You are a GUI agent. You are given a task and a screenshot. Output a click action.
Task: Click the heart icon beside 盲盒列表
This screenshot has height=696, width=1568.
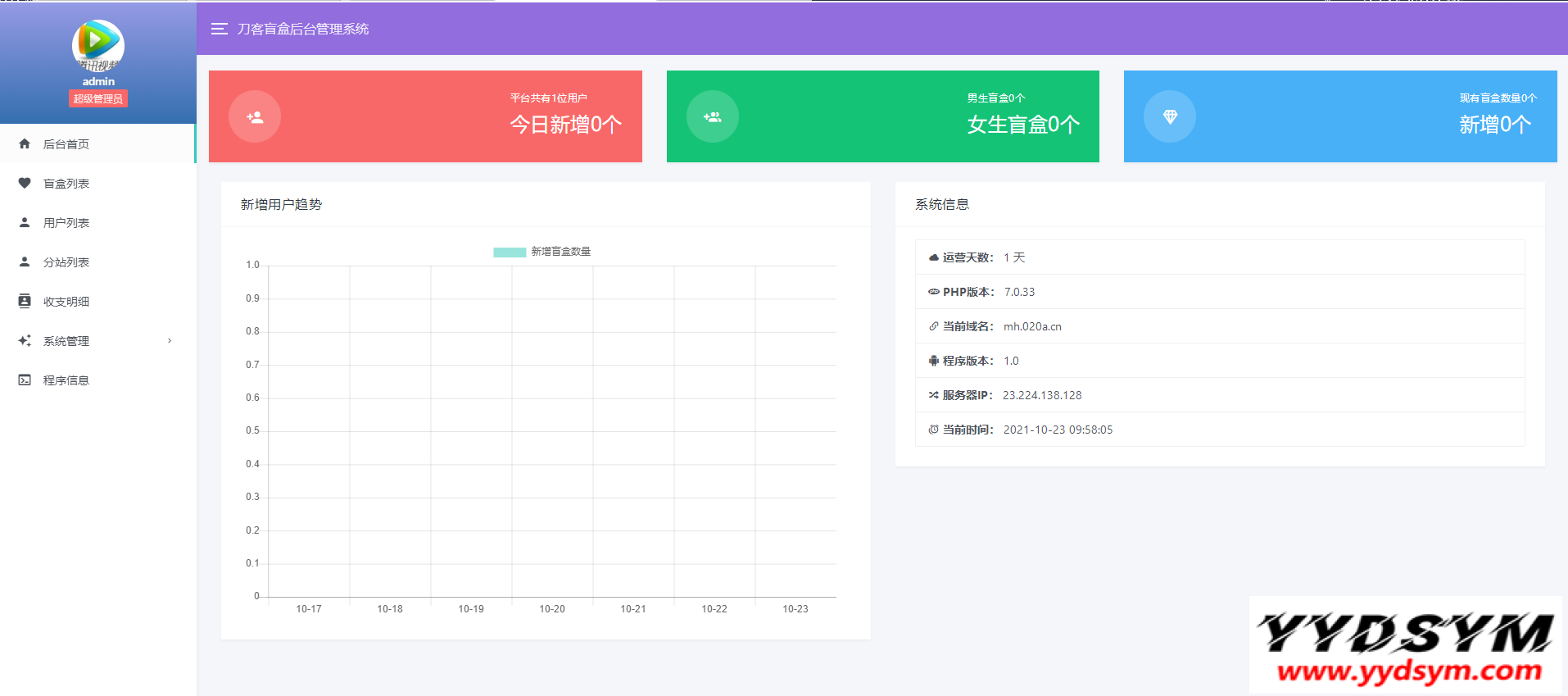click(x=25, y=183)
